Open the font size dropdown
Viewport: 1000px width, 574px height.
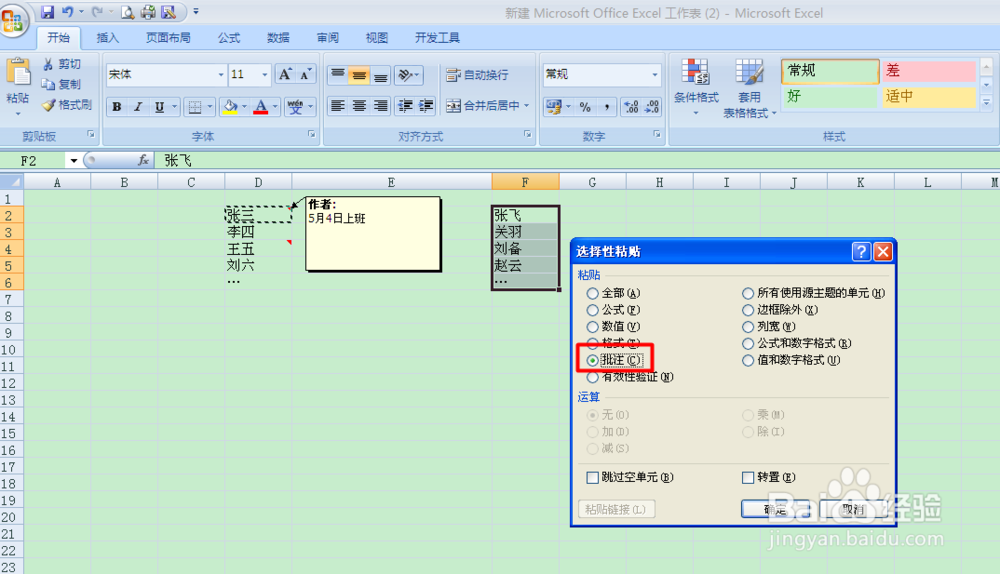[265, 75]
